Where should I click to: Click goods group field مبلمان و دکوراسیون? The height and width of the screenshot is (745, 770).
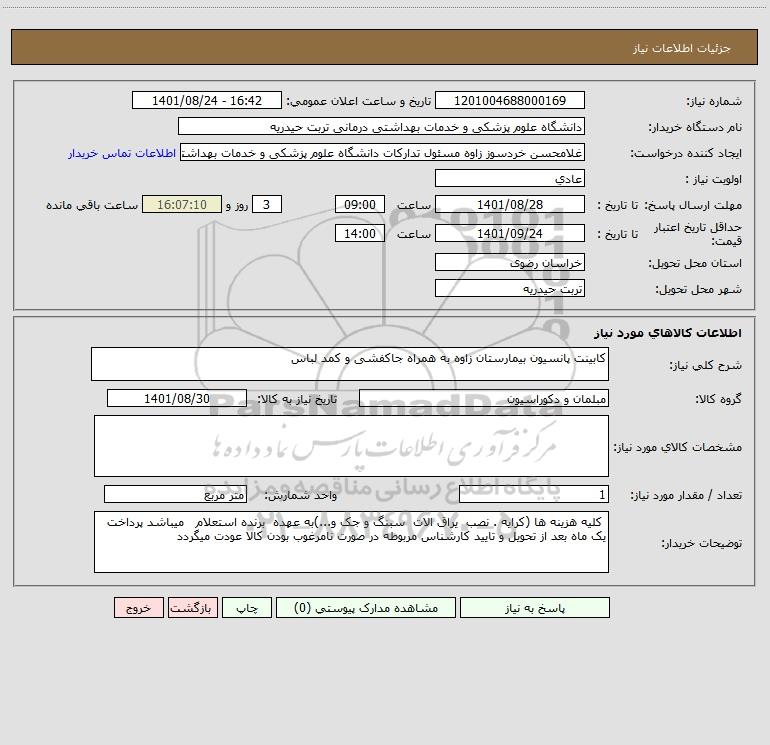click(x=484, y=398)
